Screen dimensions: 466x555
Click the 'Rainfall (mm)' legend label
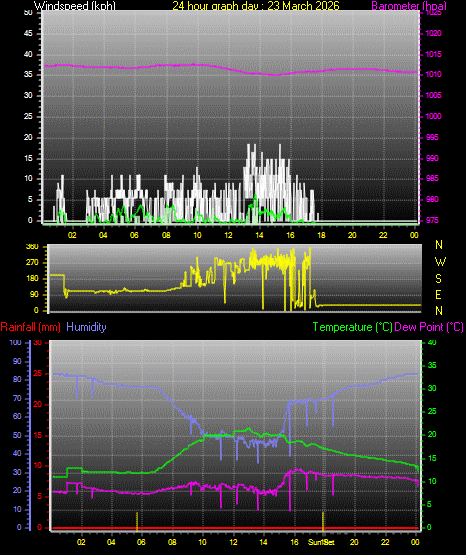click(x=30, y=327)
